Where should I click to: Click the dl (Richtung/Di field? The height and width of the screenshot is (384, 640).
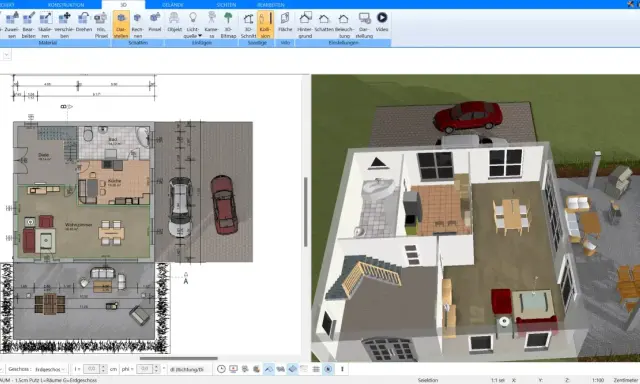tap(189, 369)
